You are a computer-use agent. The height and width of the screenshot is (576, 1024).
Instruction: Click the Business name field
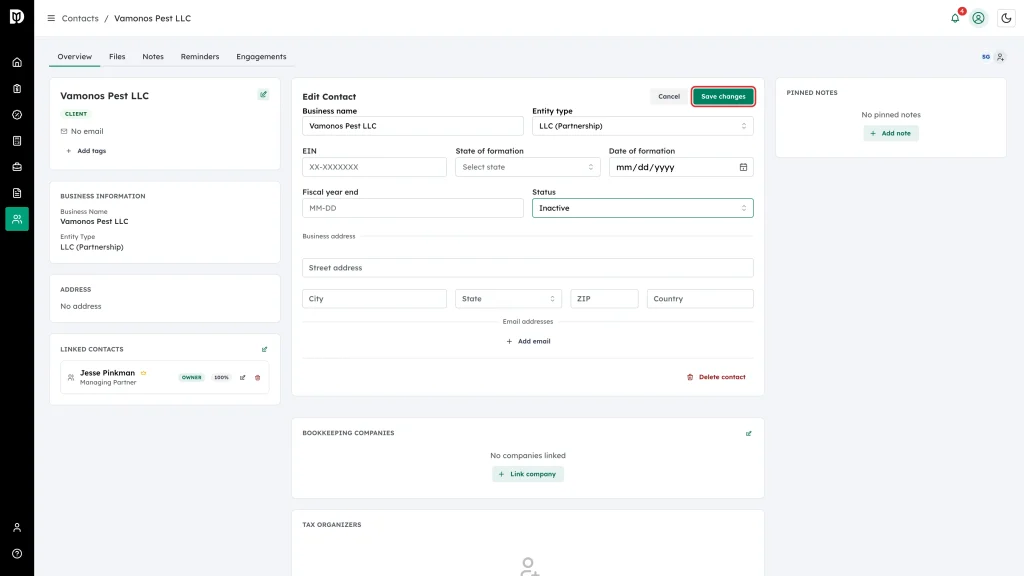coord(413,126)
